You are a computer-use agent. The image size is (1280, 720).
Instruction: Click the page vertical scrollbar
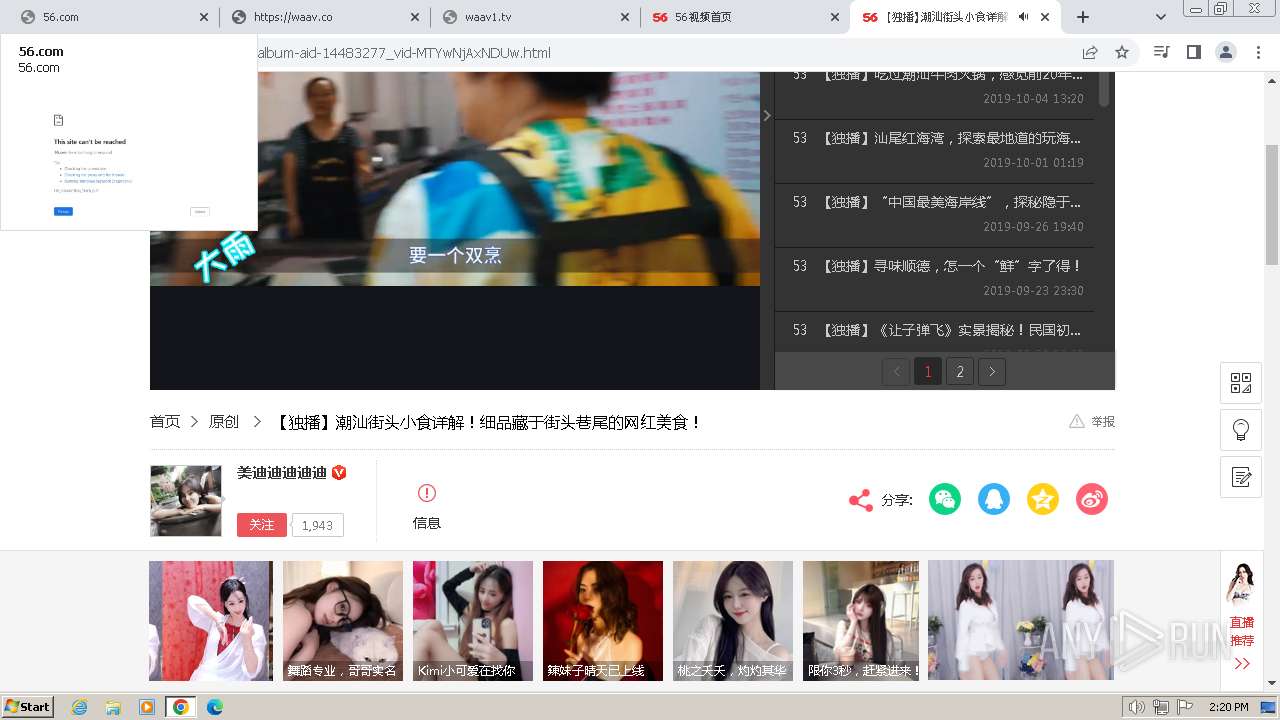point(1272,205)
